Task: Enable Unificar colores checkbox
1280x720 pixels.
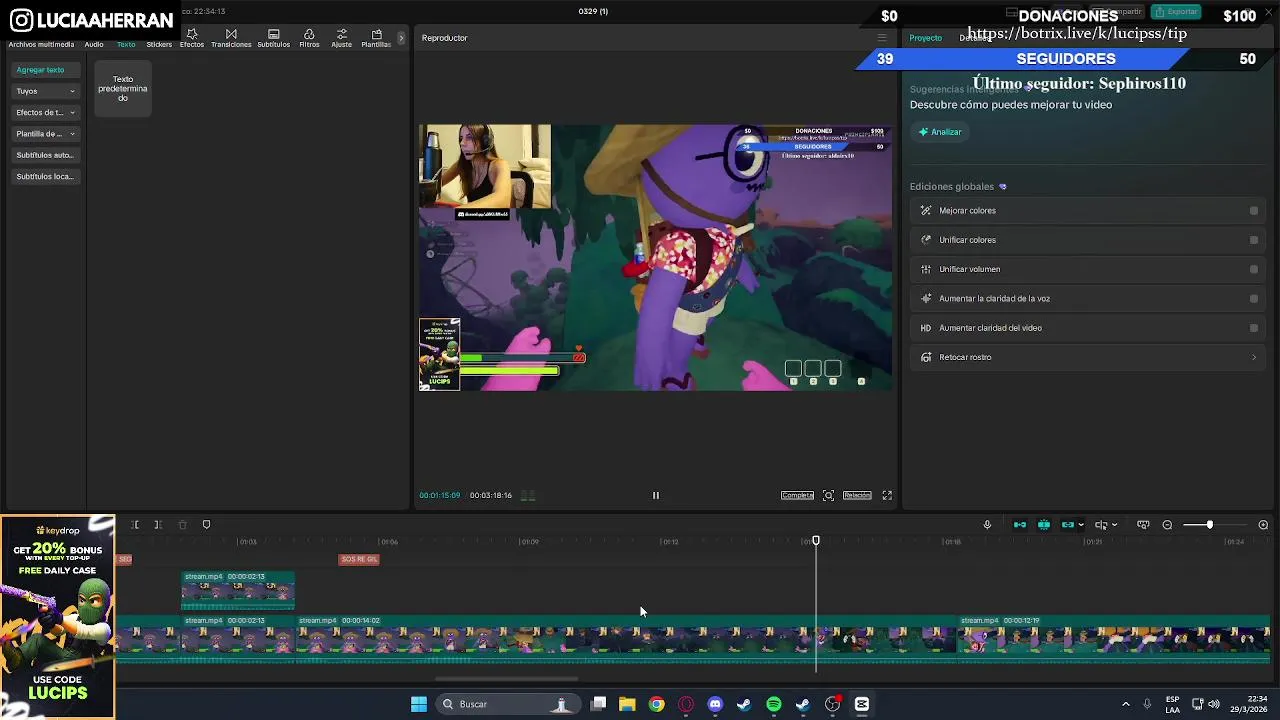Action: coord(1254,240)
